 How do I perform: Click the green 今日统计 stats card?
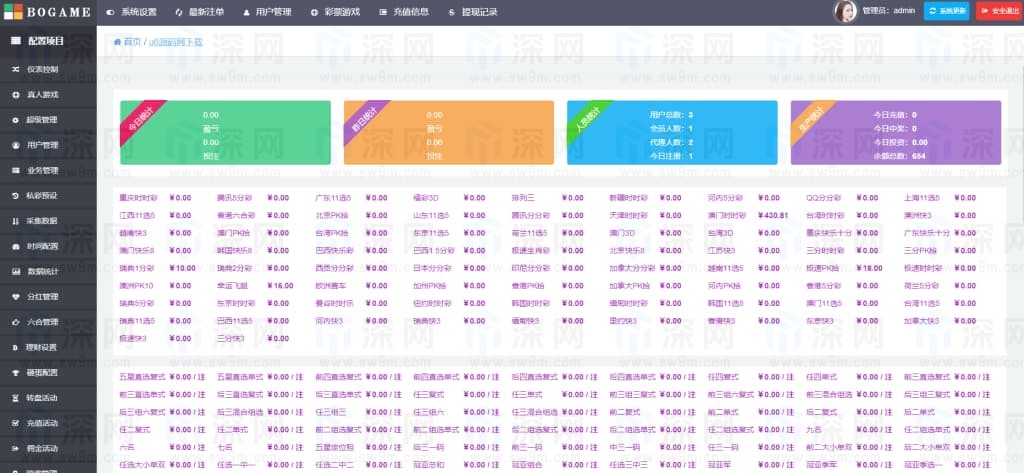point(225,132)
